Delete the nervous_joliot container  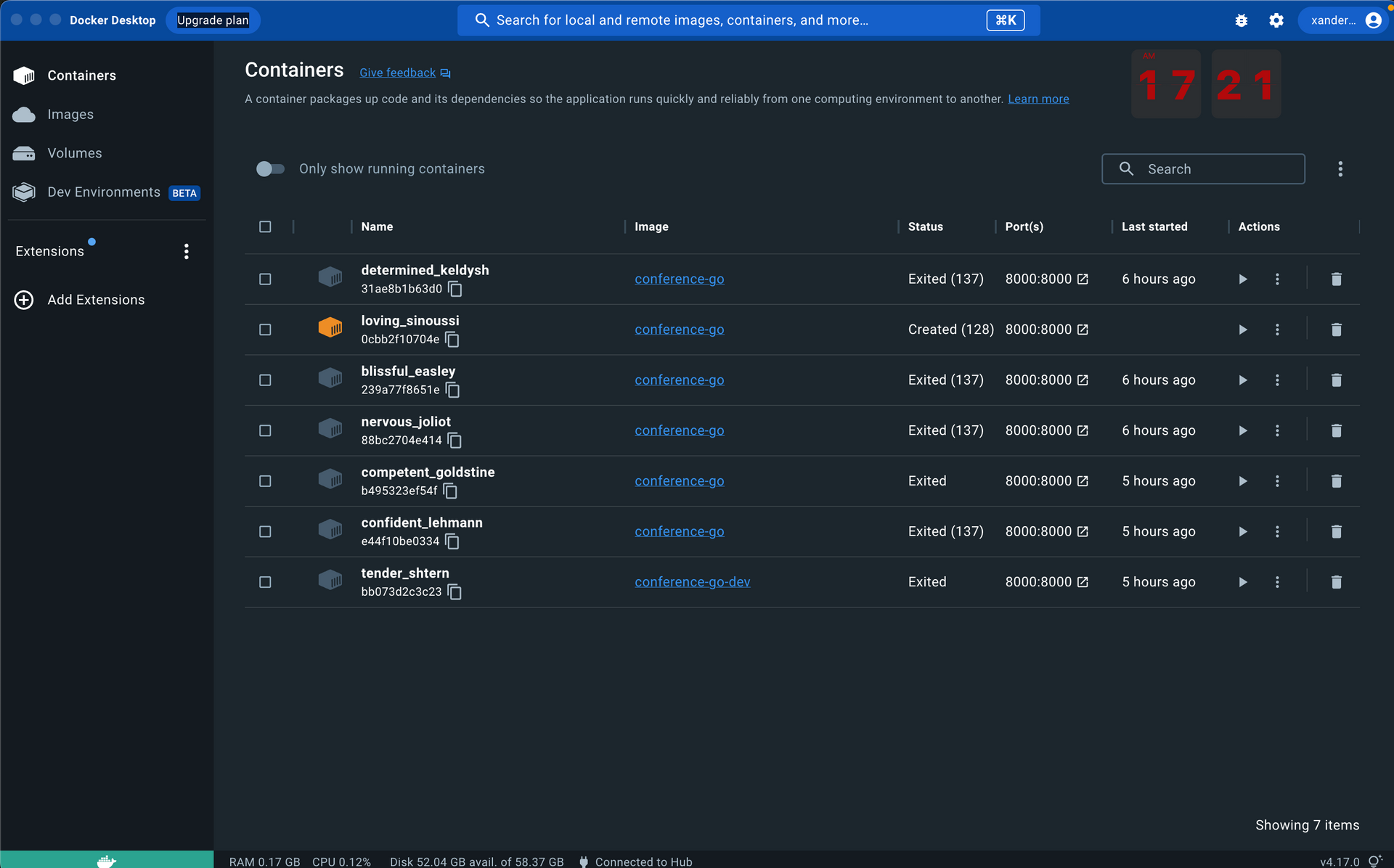click(x=1336, y=431)
